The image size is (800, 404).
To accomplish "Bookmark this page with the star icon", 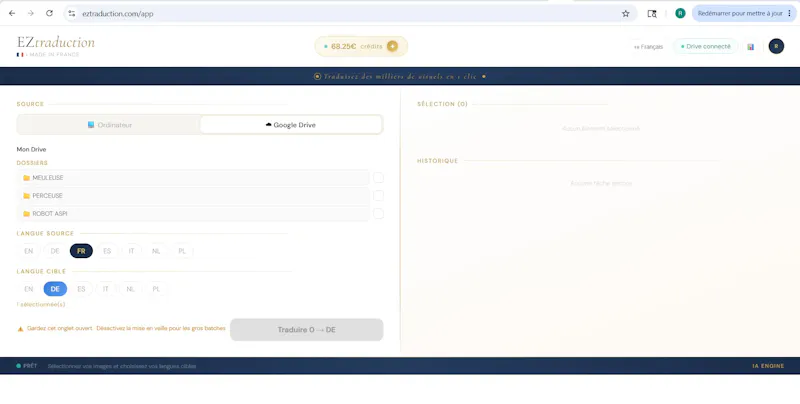I will point(626,14).
